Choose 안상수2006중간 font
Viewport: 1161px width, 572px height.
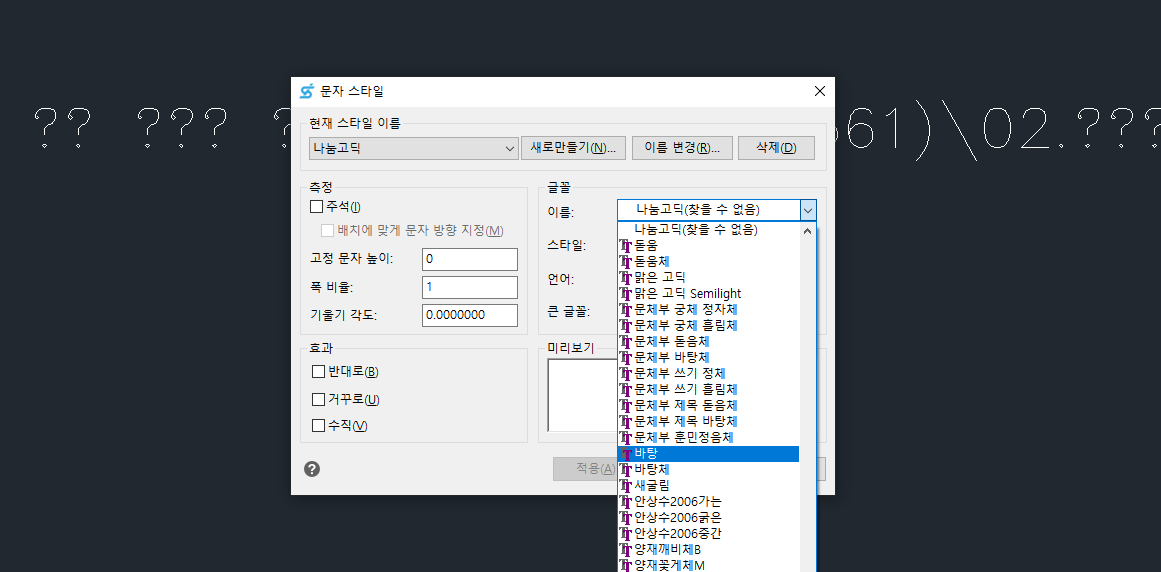[x=709, y=534]
